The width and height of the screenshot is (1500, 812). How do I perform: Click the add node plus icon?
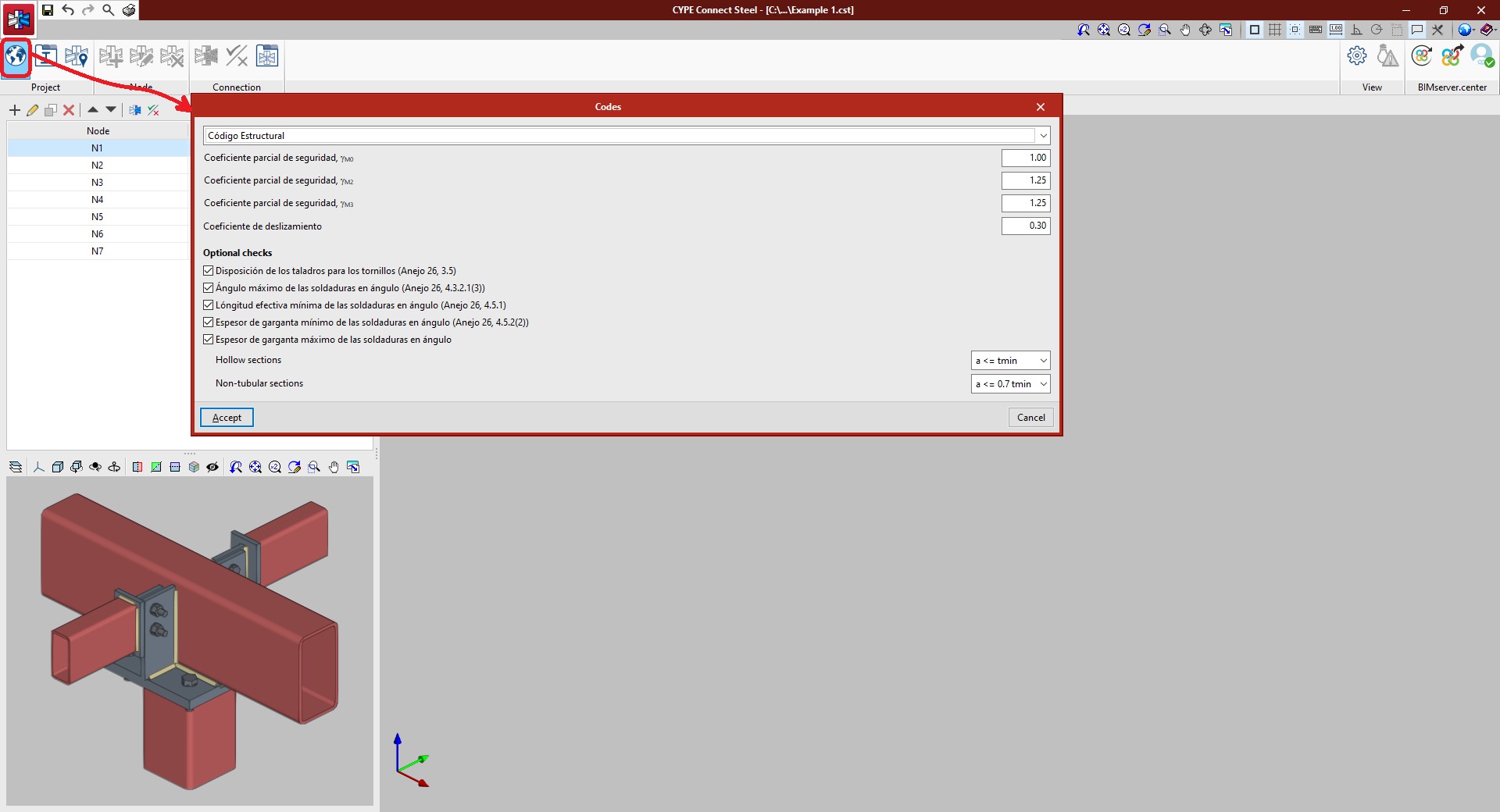tap(15, 110)
